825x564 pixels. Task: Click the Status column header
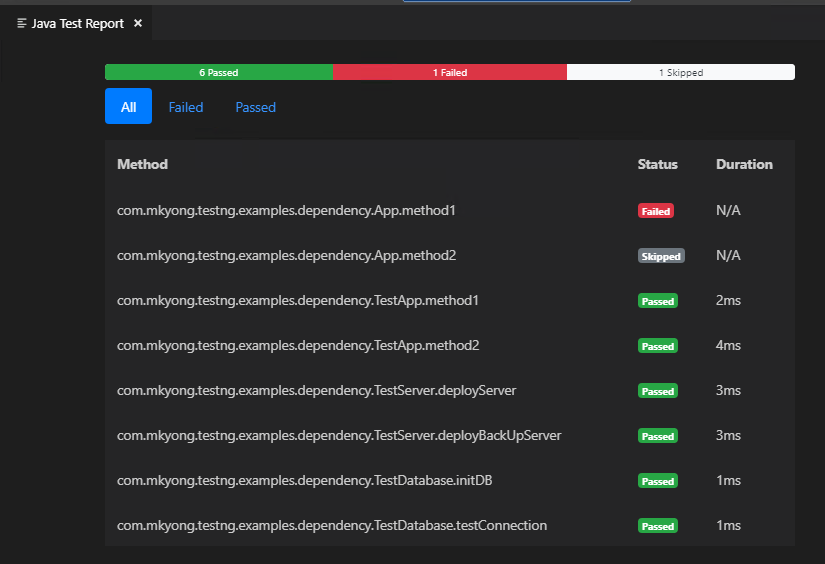pos(658,164)
